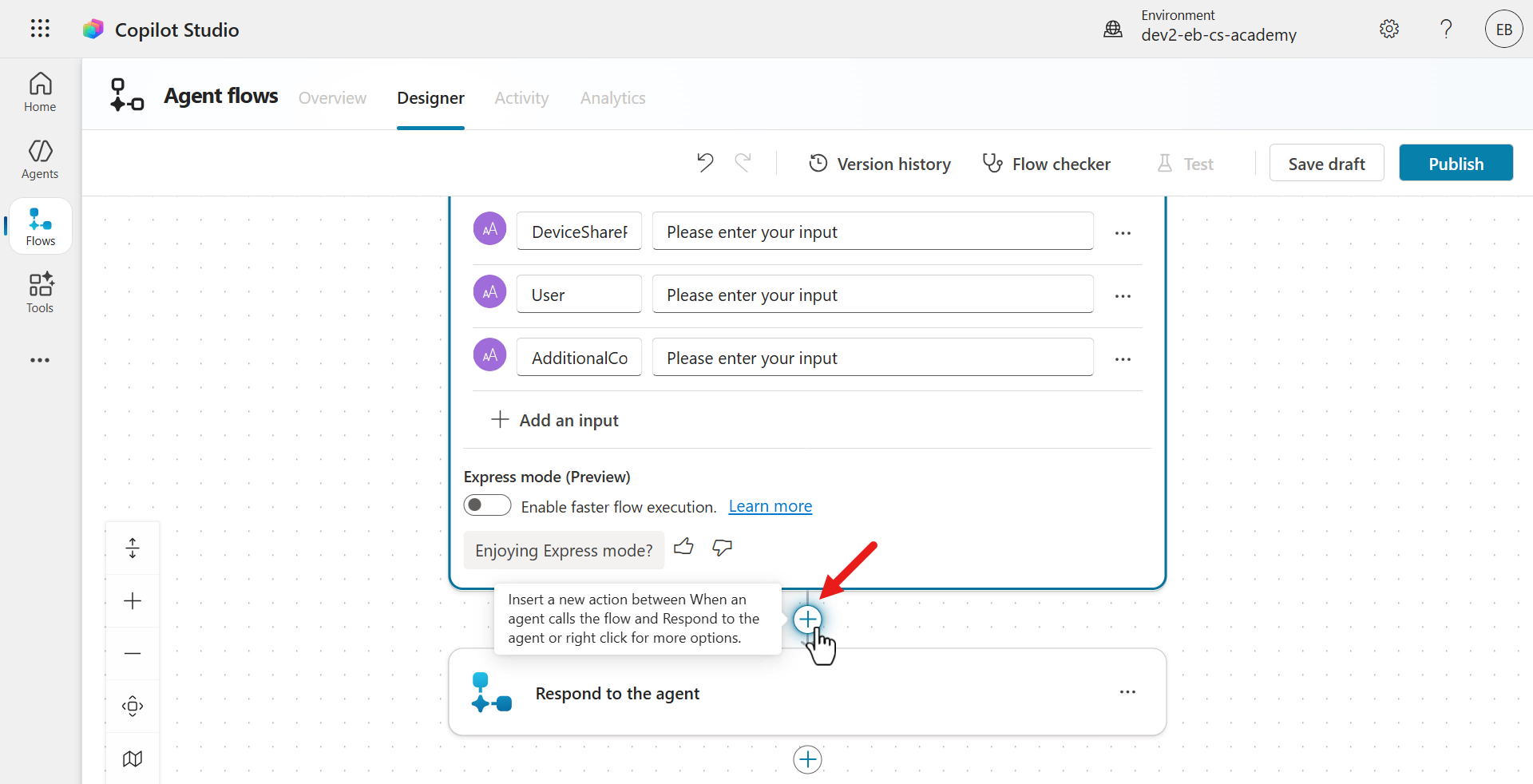Image resolution: width=1533 pixels, height=784 pixels.
Task: Go to Agents in the sidebar
Action: (x=40, y=160)
